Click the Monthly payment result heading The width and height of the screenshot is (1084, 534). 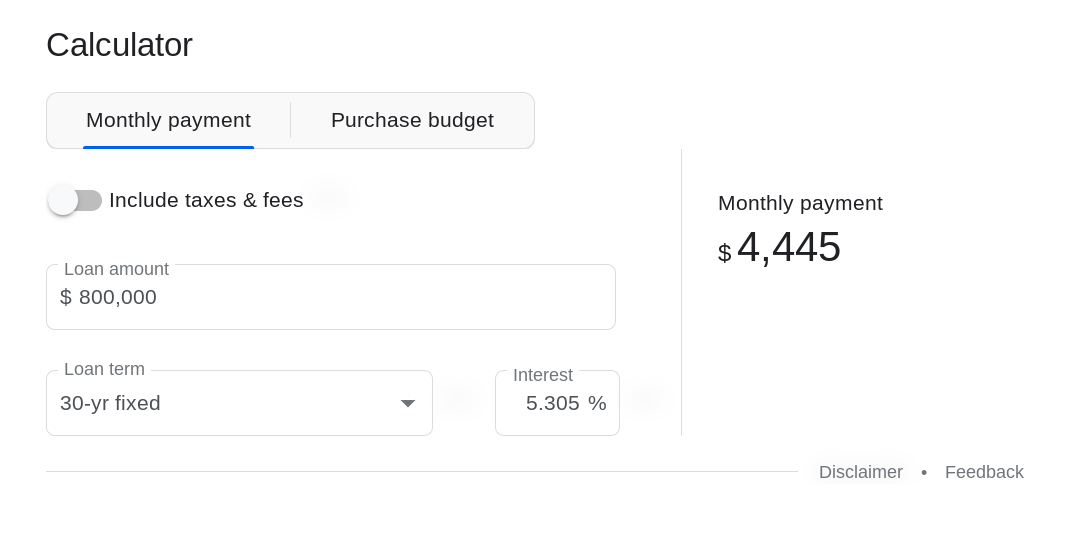coord(800,203)
